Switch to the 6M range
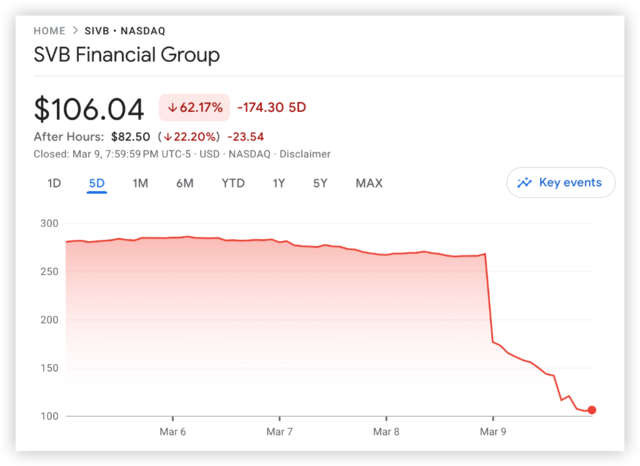The height and width of the screenshot is (466, 640). (x=184, y=183)
